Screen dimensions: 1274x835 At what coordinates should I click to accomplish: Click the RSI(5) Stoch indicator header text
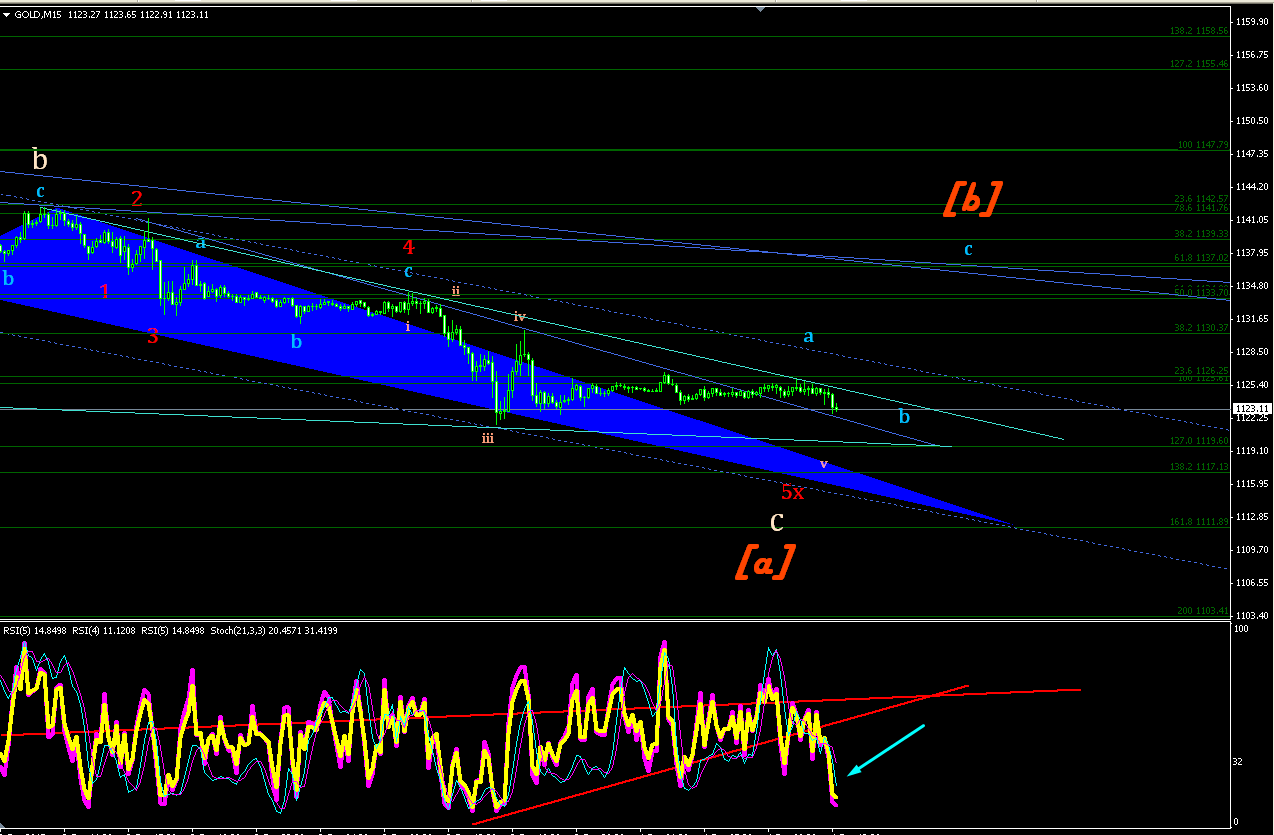(170, 630)
